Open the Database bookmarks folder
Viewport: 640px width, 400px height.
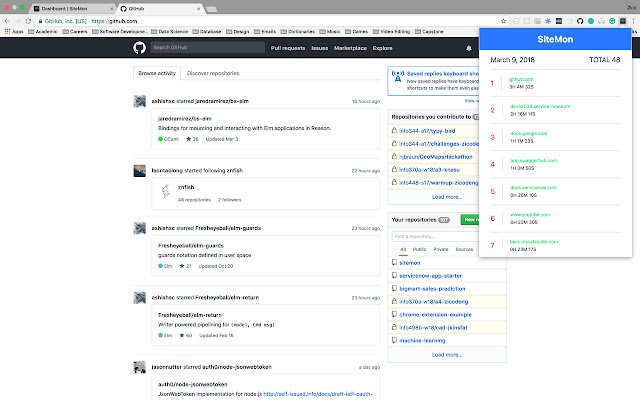207,31
